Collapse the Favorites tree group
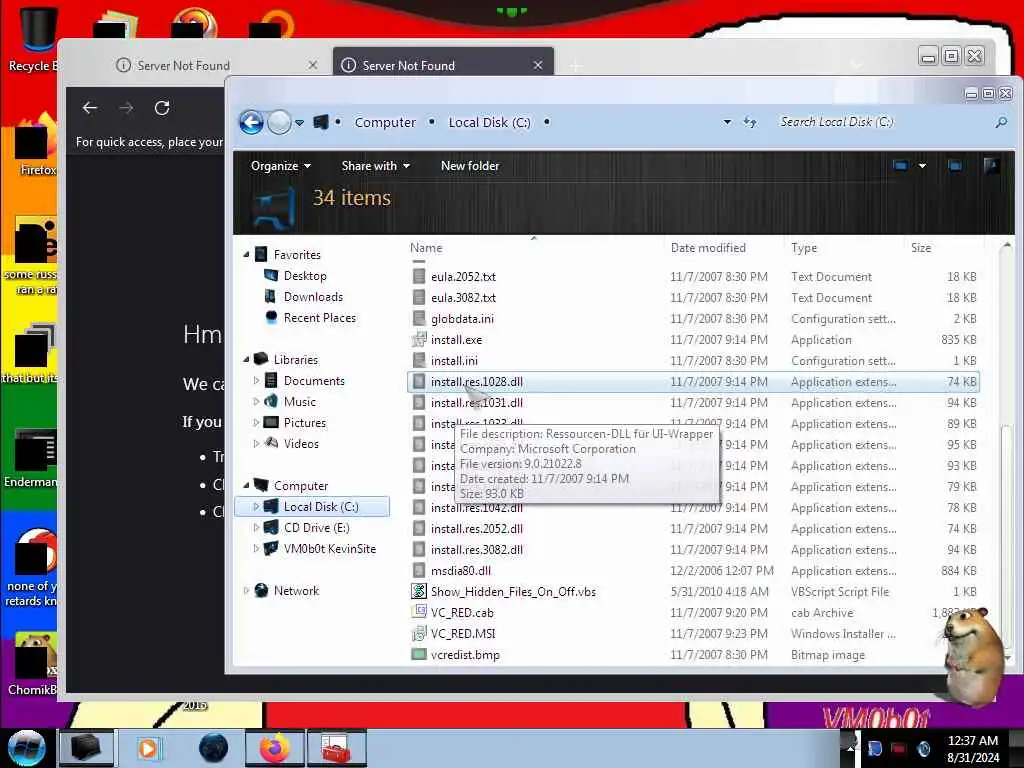Image resolution: width=1024 pixels, height=768 pixels. pos(246,255)
